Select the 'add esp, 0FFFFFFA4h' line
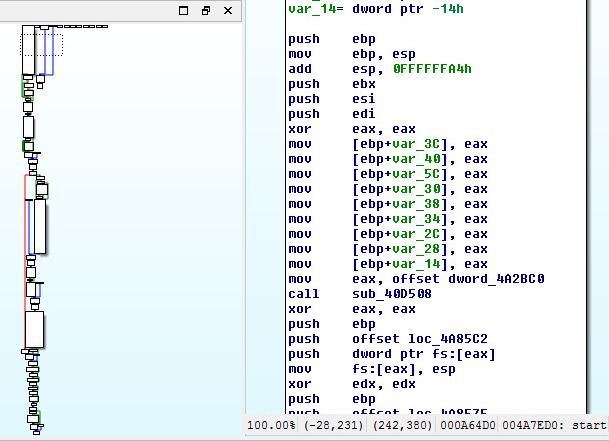This screenshot has height=441, width=609. 380,69
